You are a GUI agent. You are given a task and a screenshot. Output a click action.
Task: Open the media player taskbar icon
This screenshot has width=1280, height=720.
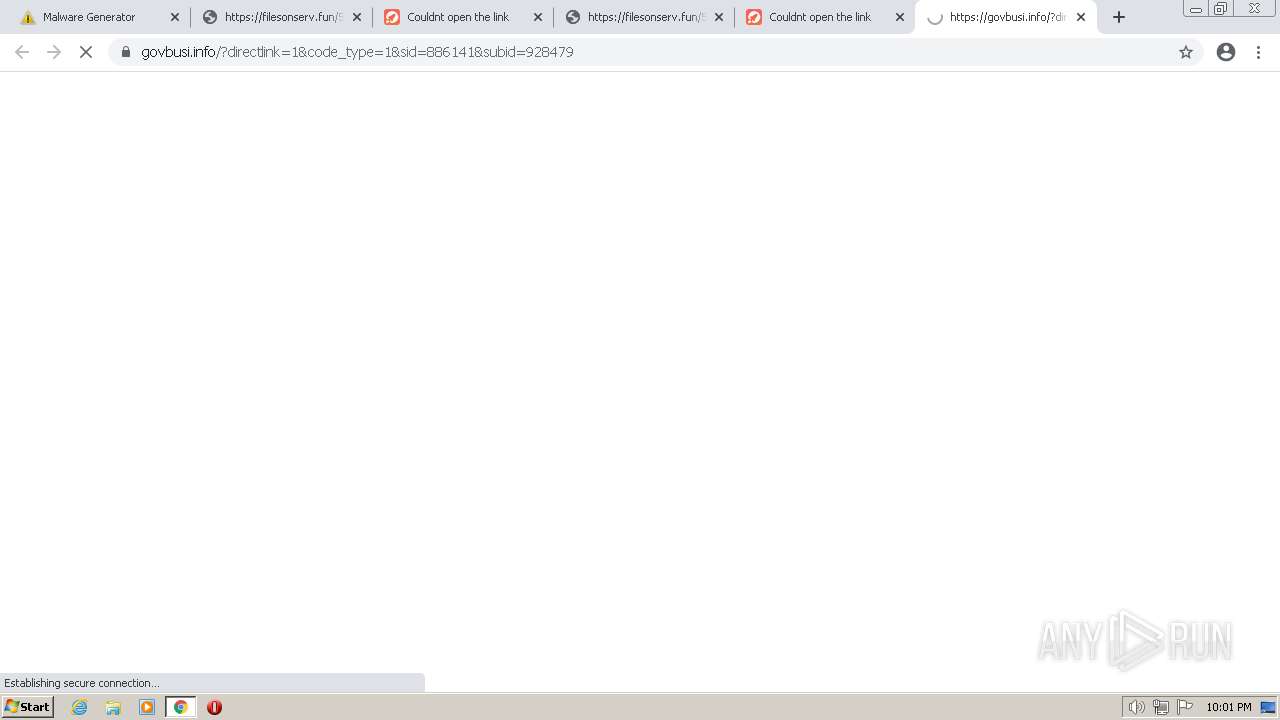147,707
